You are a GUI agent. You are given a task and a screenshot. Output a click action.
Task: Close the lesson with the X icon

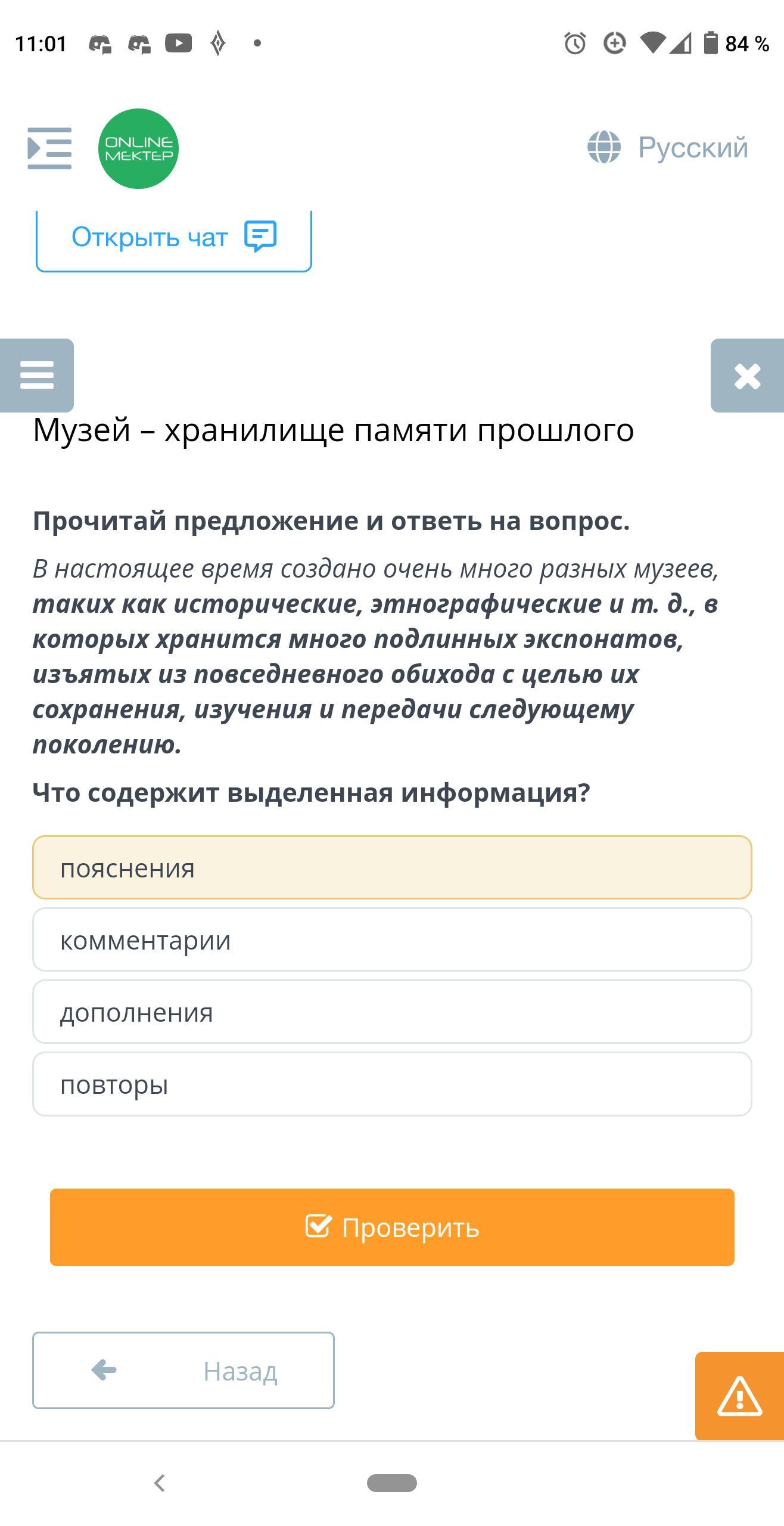click(747, 376)
